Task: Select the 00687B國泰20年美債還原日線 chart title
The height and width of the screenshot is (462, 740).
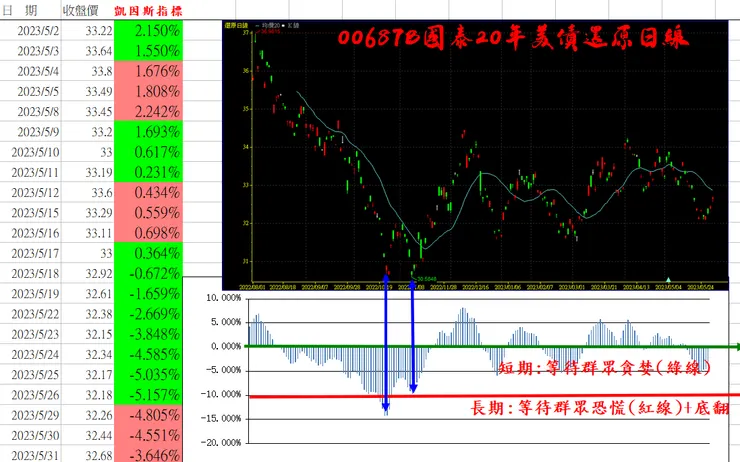Action: click(x=513, y=38)
